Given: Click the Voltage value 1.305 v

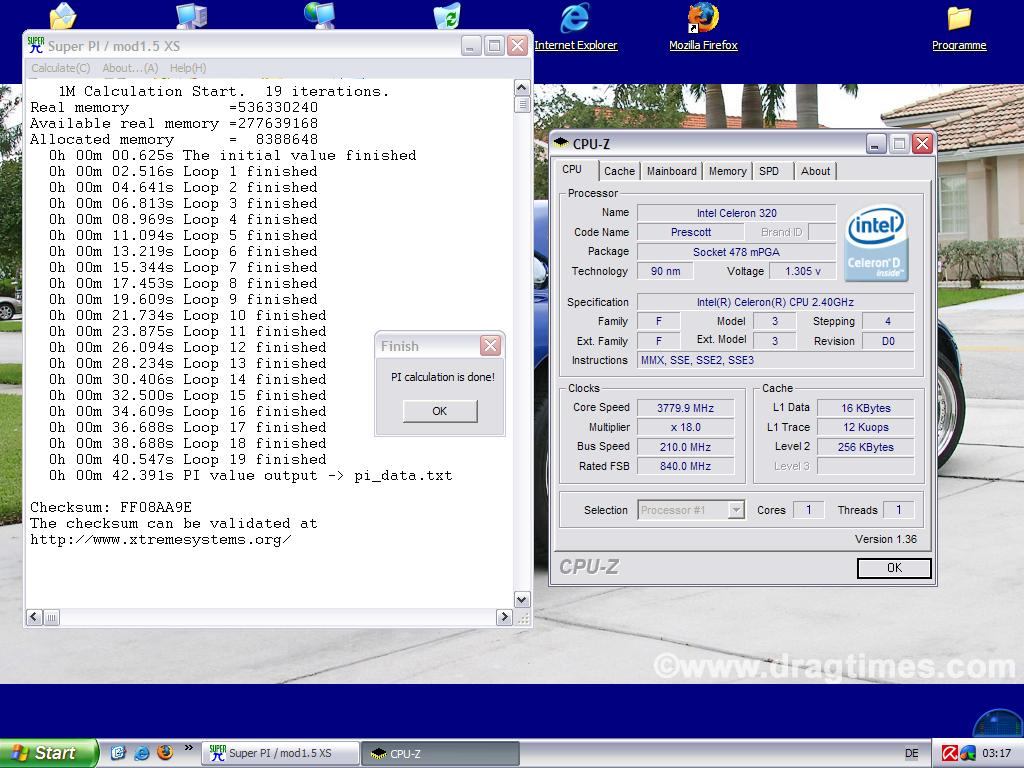Looking at the screenshot, I should pos(803,271).
